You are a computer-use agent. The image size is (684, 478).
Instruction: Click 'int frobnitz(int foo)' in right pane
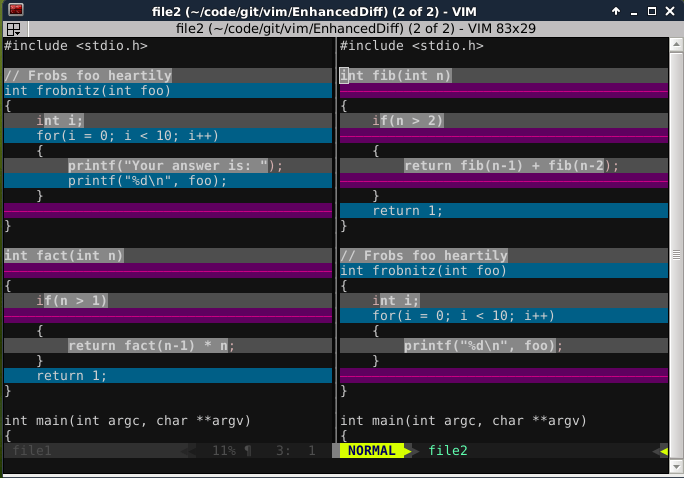[424, 271]
